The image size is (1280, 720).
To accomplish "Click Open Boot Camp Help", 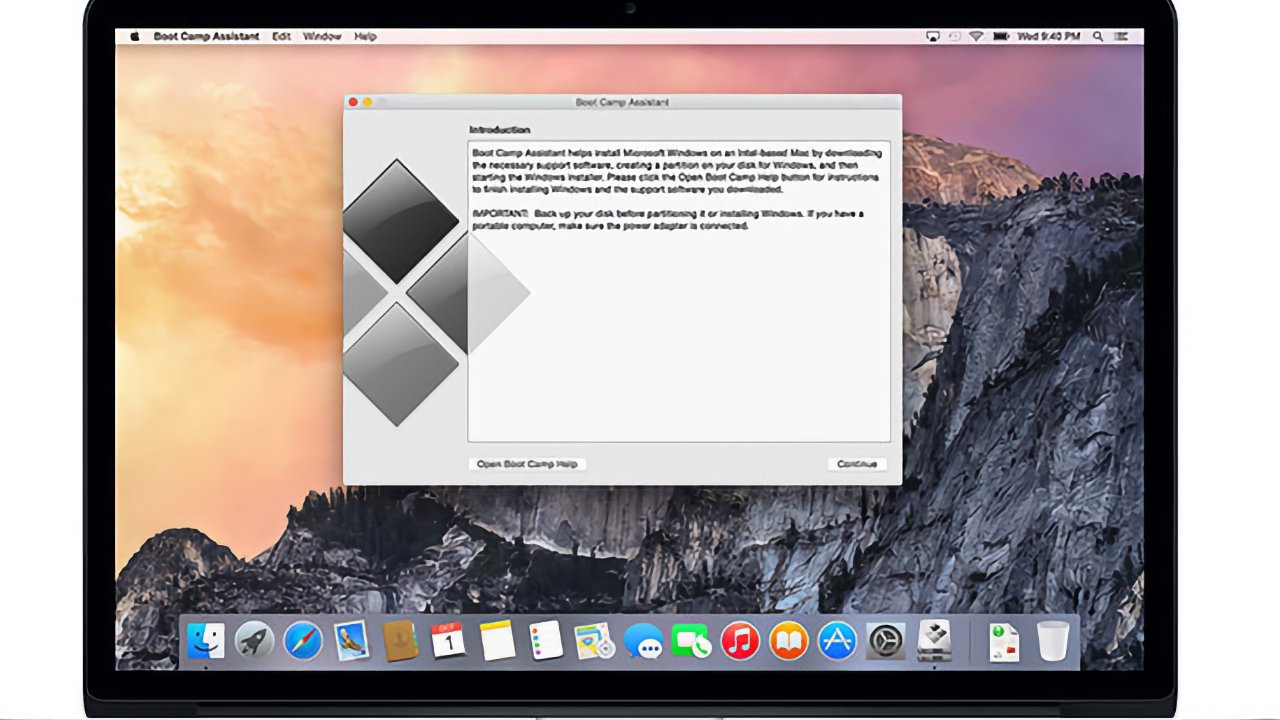I will tap(527, 463).
